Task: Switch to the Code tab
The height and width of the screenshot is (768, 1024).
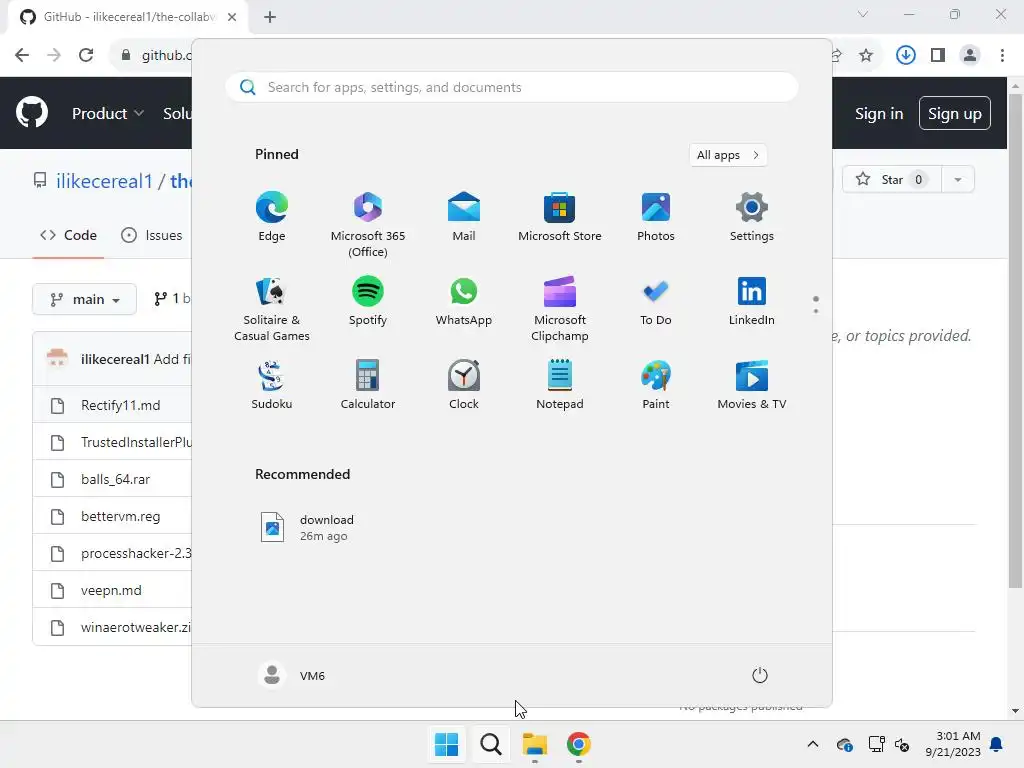Action: click(68, 235)
